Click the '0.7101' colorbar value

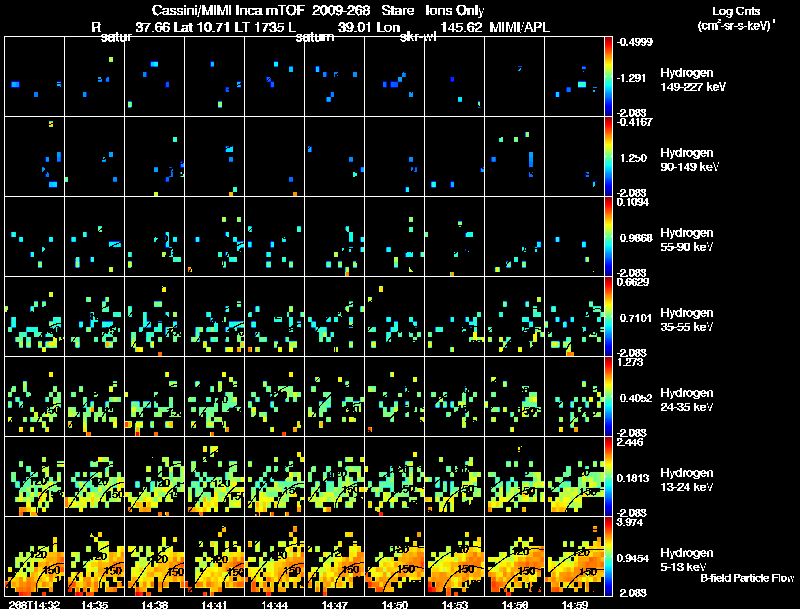636,318
